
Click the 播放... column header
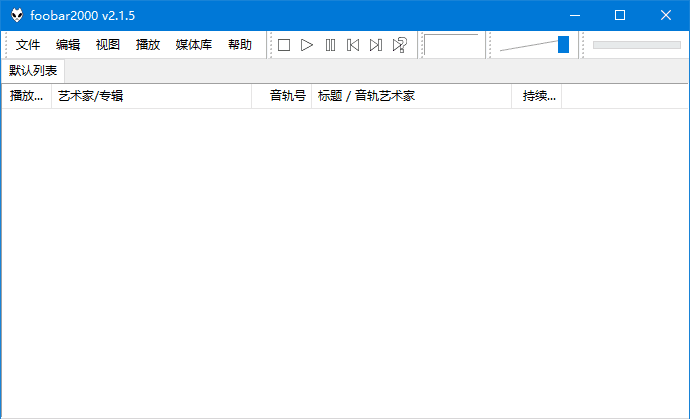(x=26, y=96)
